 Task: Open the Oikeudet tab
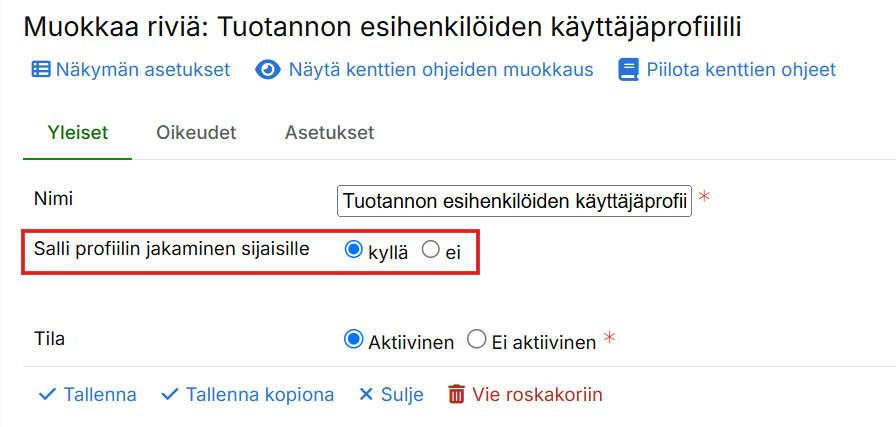tap(196, 133)
